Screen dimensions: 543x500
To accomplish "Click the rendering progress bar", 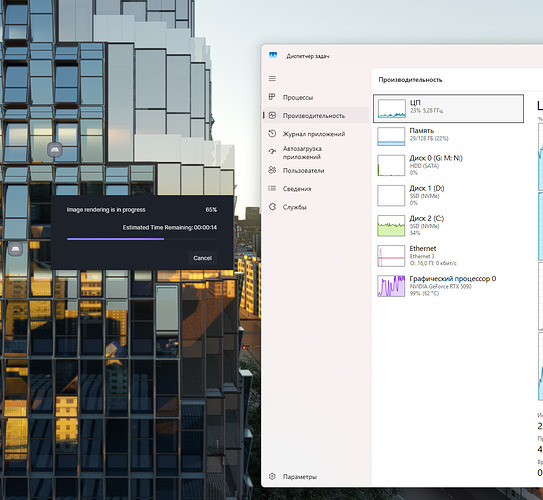I will point(142,239).
